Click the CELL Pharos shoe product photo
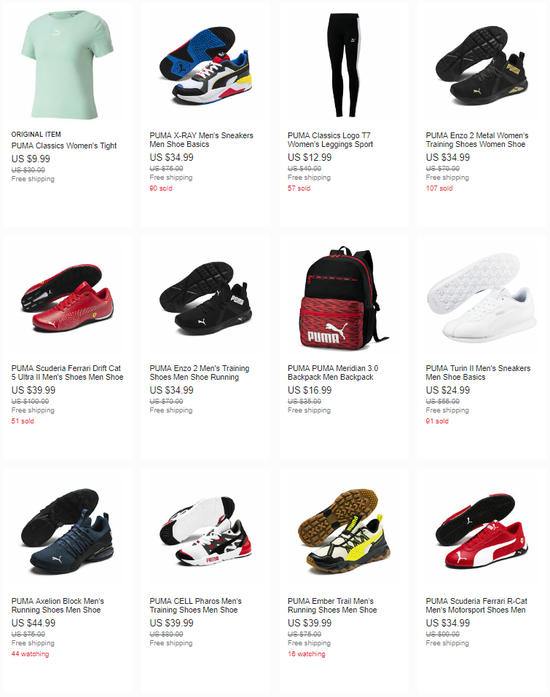 [205, 531]
